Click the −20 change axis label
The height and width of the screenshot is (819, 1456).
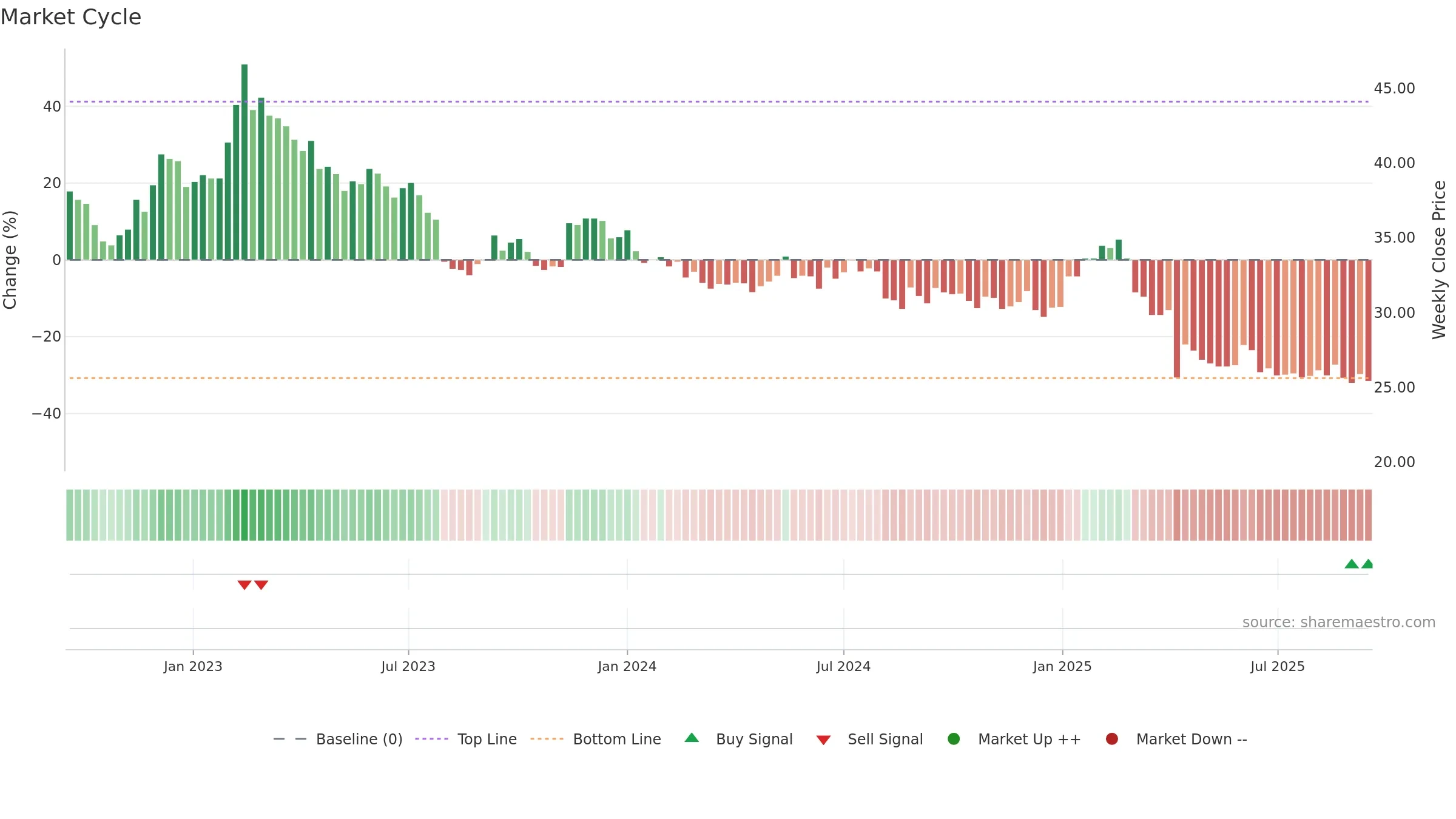coord(47,337)
